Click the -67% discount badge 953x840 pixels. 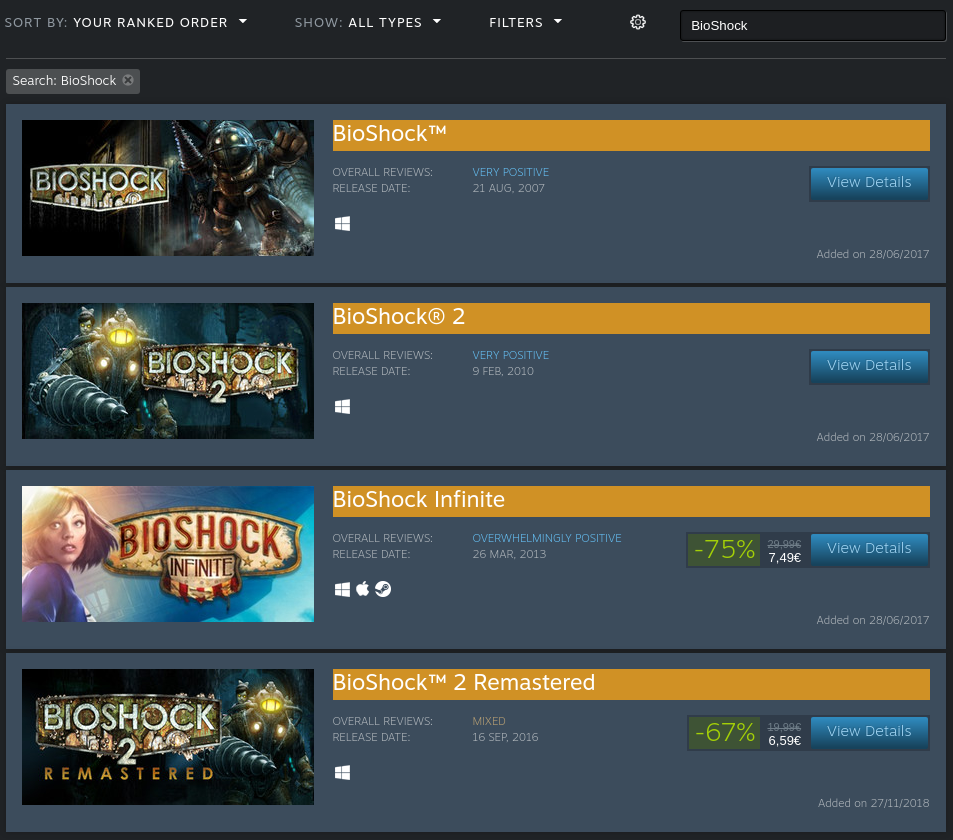[724, 732]
